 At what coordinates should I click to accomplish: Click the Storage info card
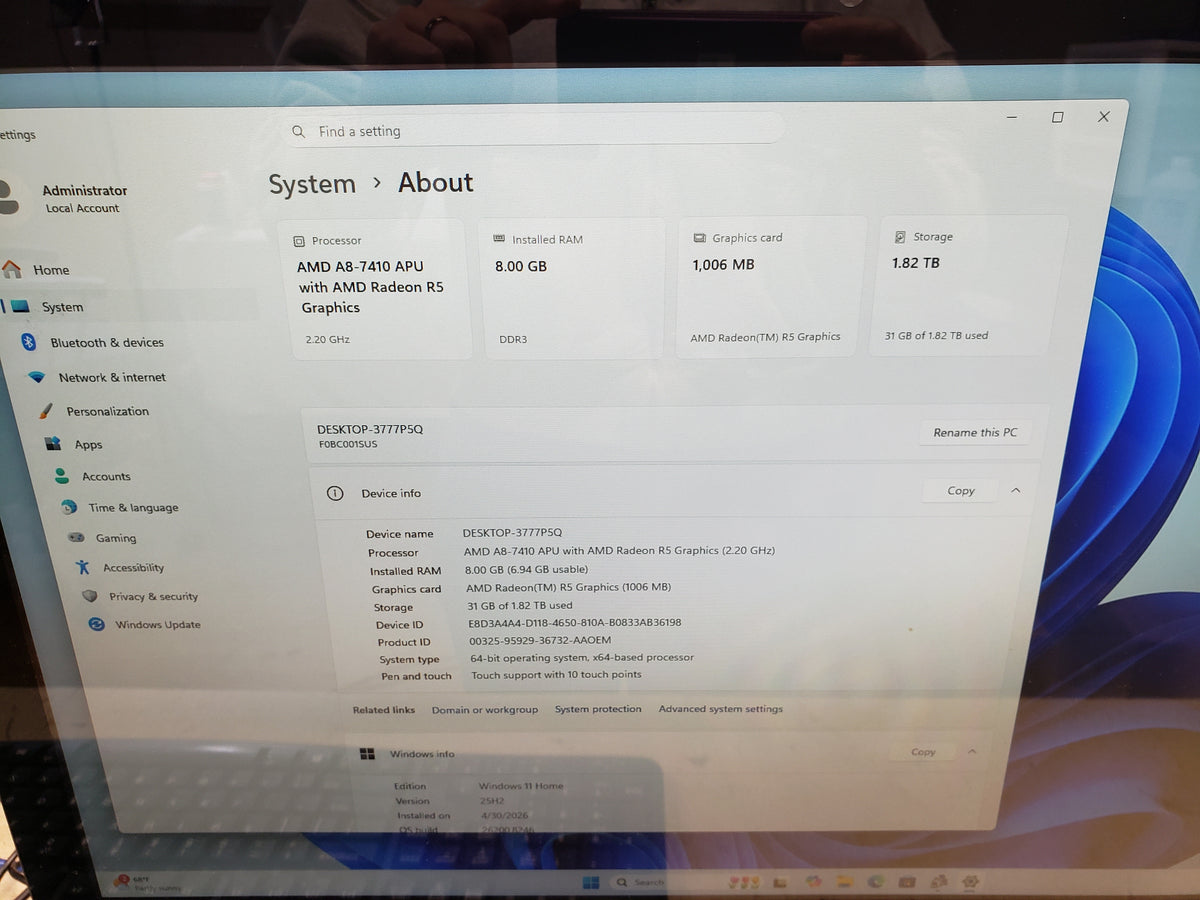point(970,285)
